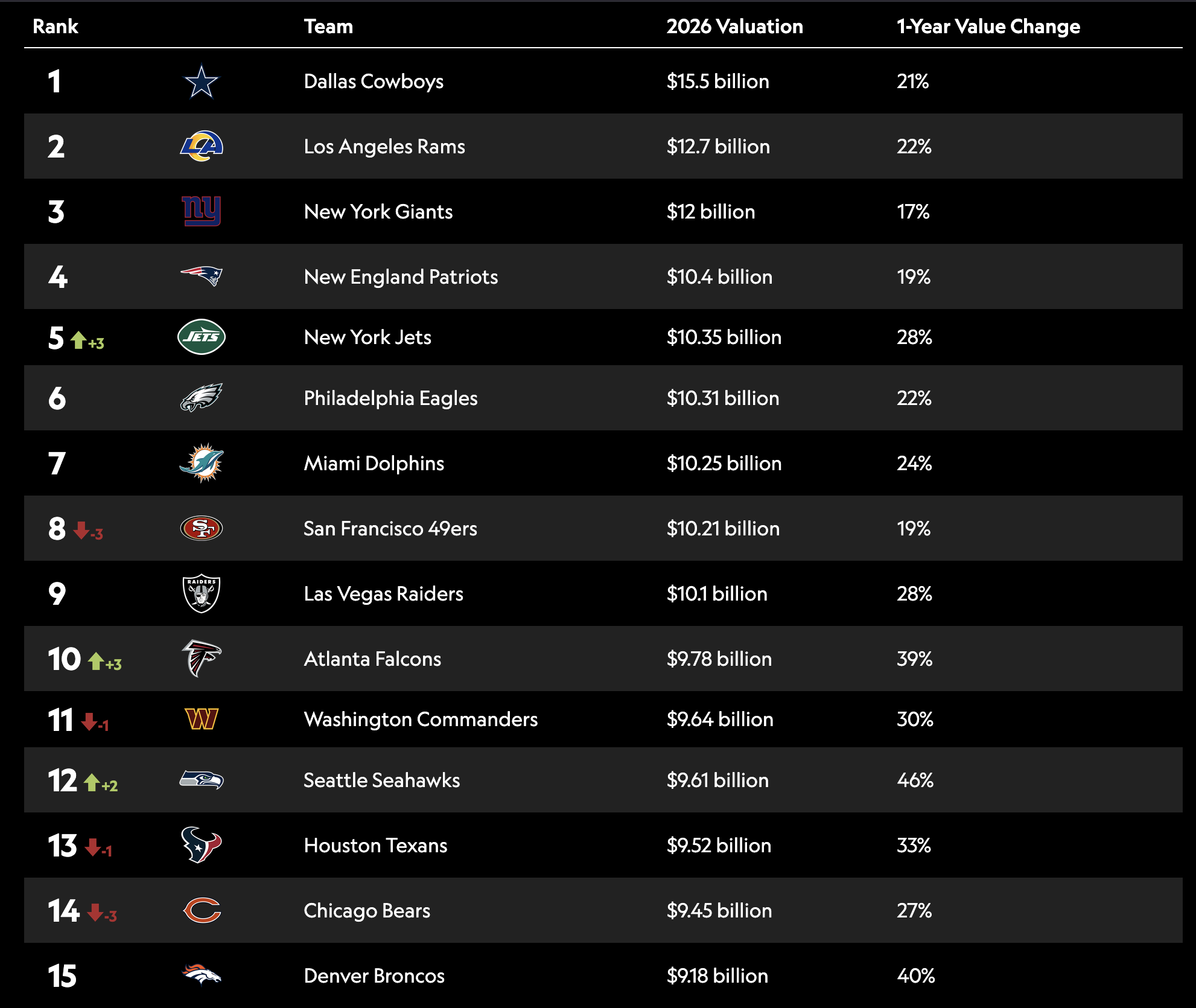Screen dimensions: 1196x1008
Task: Click the 1-Year Value Change column header
Action: point(988,27)
